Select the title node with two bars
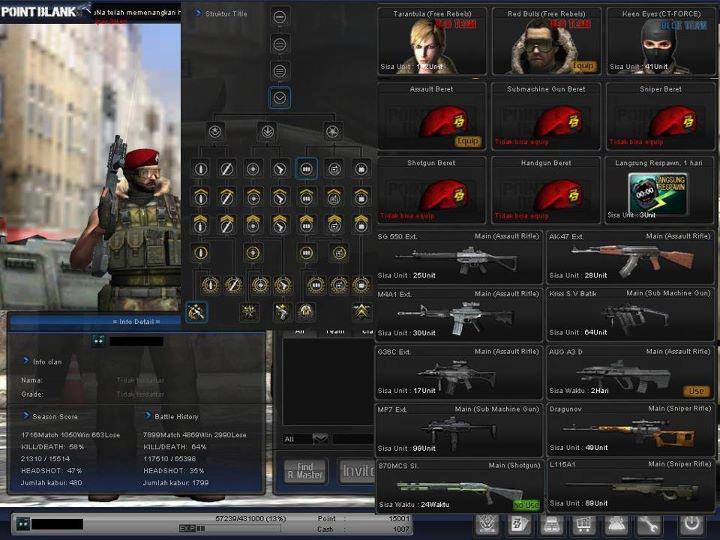The width and height of the screenshot is (720, 540). (280, 45)
